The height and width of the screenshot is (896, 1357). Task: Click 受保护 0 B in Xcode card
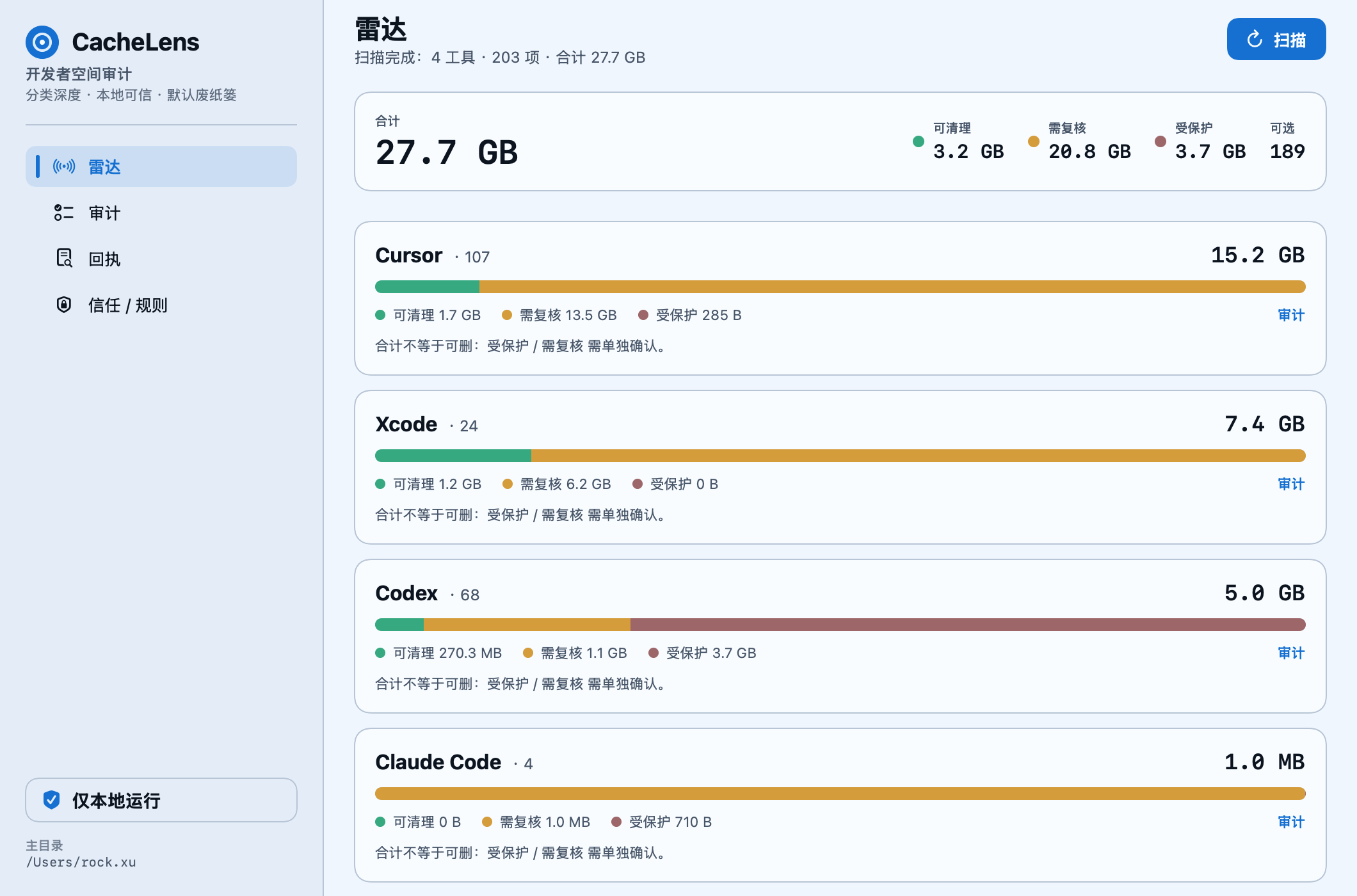pyautogui.click(x=684, y=484)
